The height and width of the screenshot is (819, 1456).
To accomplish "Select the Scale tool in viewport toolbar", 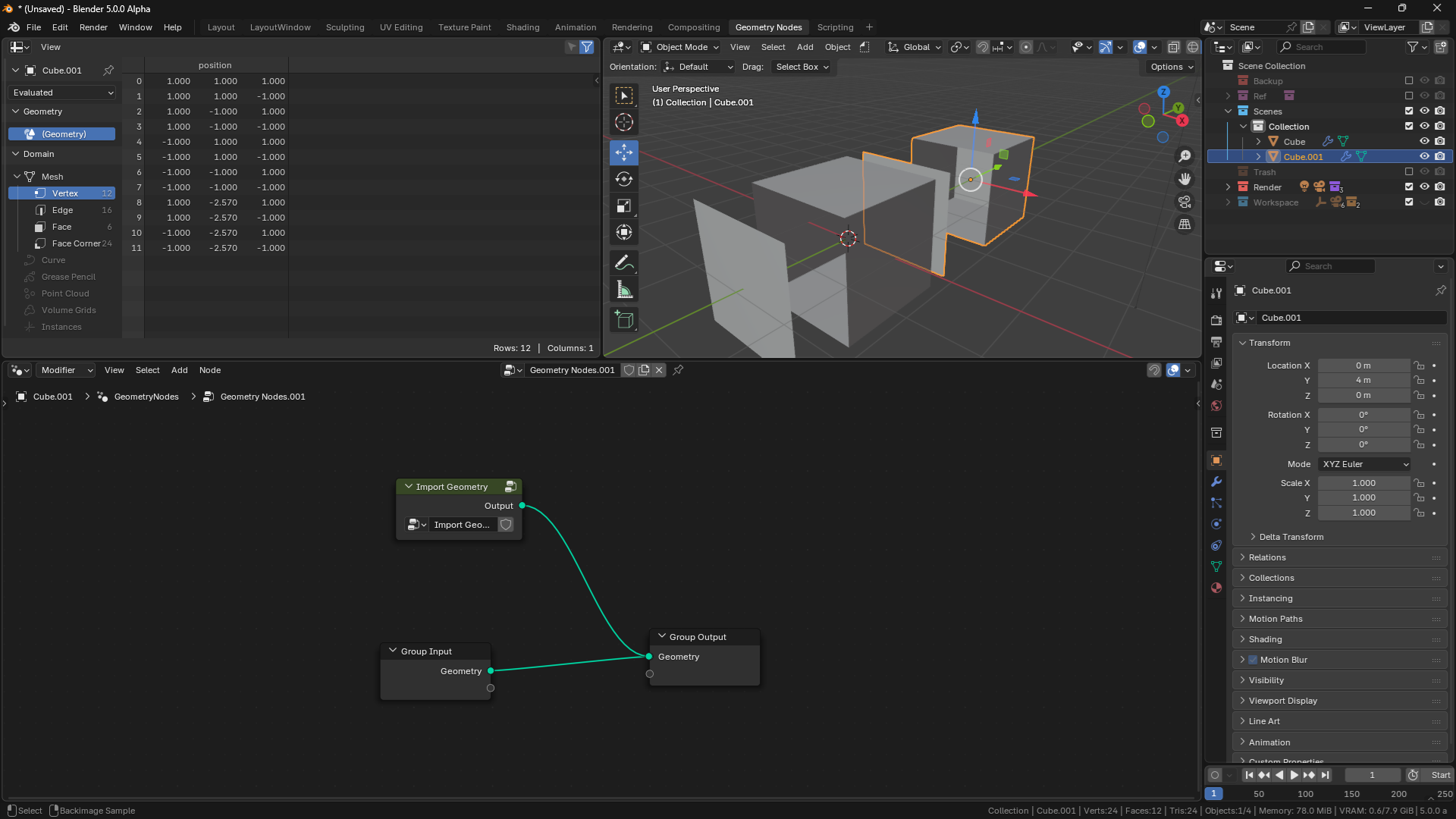I will (624, 206).
